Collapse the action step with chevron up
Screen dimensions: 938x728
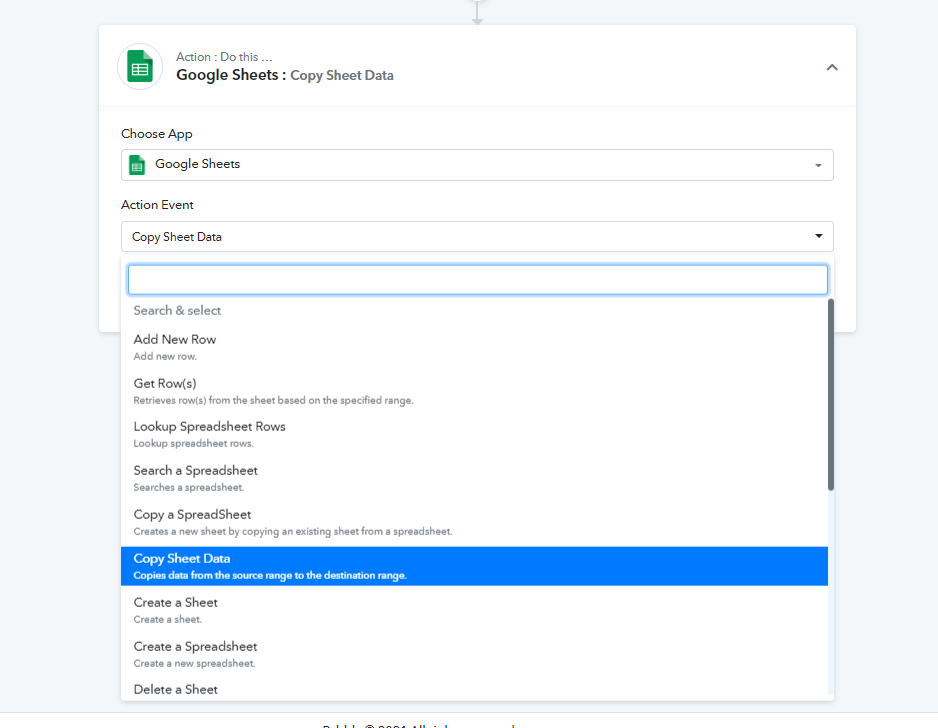(x=832, y=68)
